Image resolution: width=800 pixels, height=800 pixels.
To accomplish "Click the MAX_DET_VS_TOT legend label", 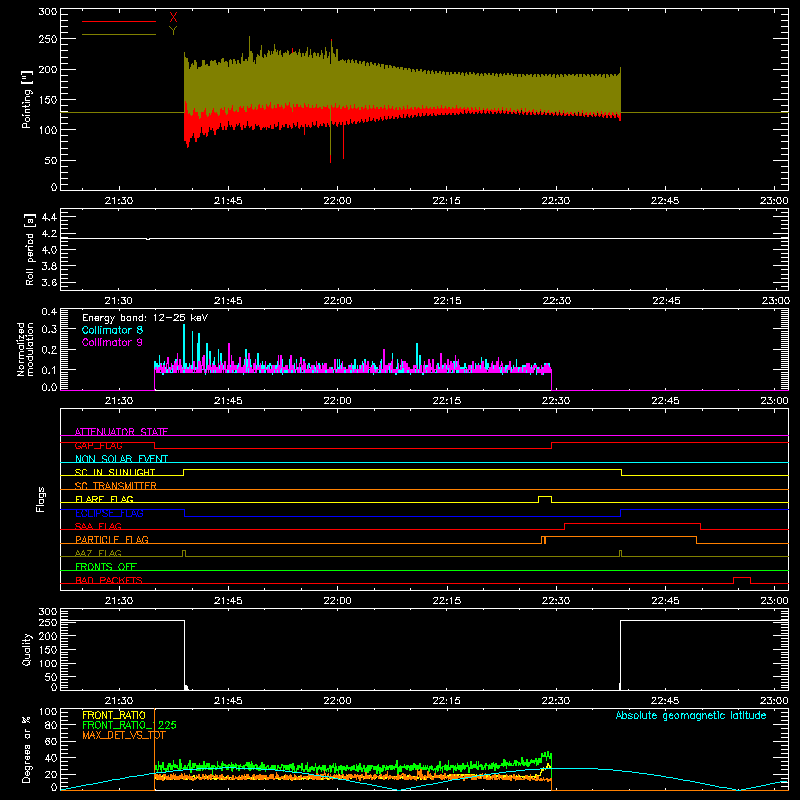I will (124, 735).
